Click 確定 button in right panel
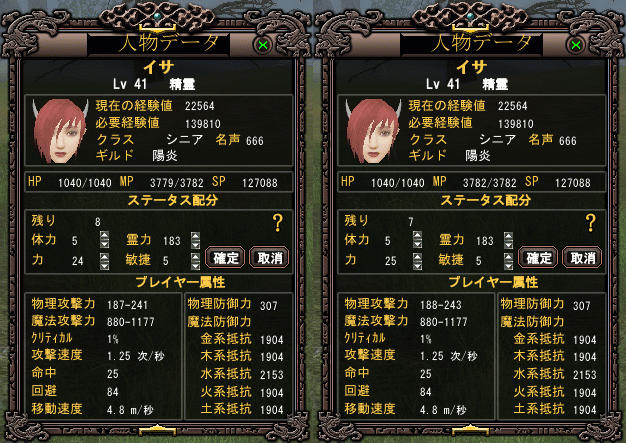626x443 pixels. click(539, 257)
